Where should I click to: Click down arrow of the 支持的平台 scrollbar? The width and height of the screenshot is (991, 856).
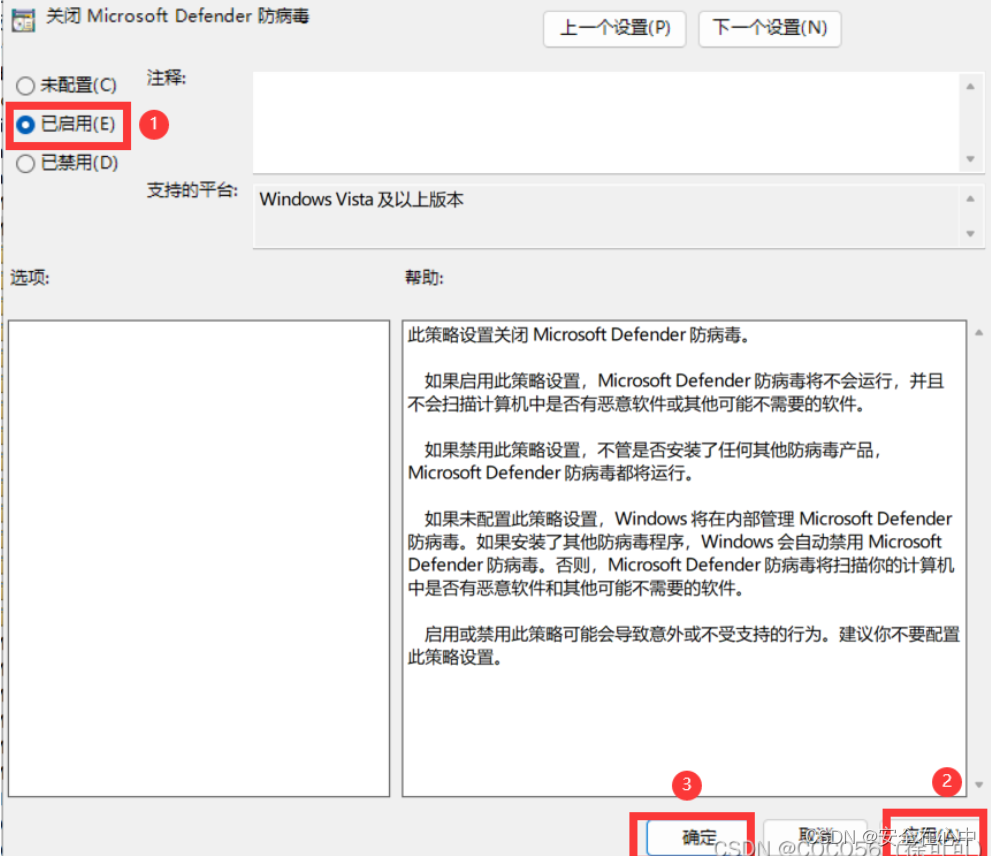pyautogui.click(x=970, y=234)
